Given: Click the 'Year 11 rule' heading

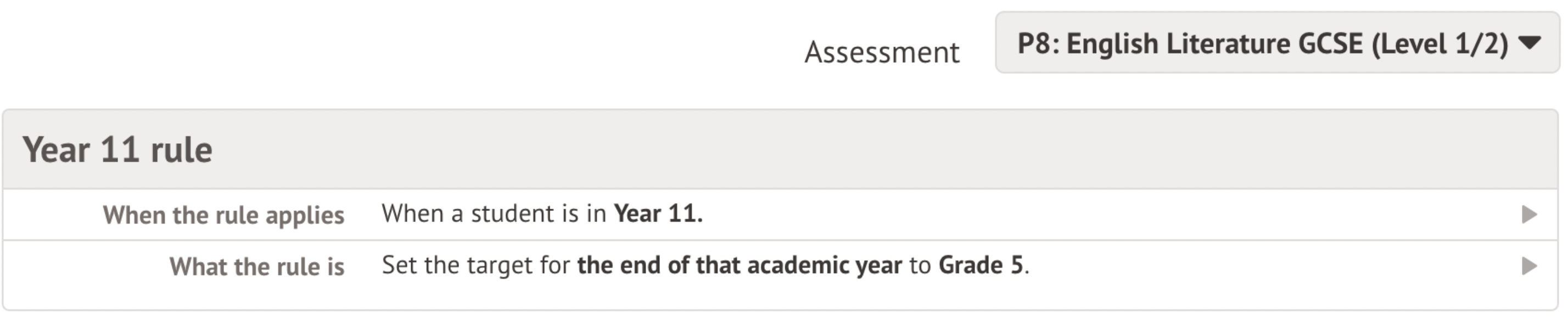Looking at the screenshot, I should click(x=117, y=150).
